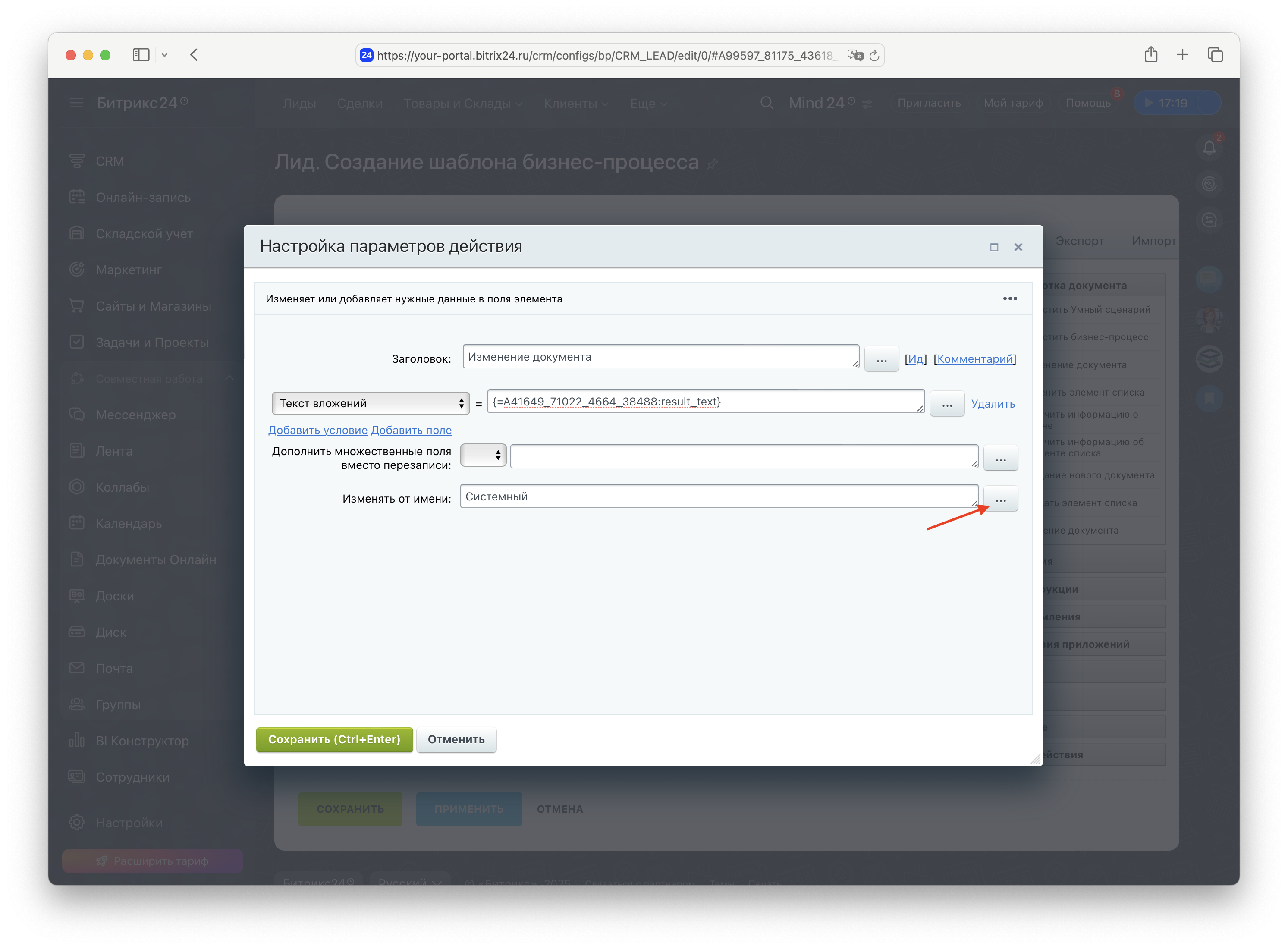Click the page reload icon in address bar
The image size is (1288, 949).
(874, 56)
